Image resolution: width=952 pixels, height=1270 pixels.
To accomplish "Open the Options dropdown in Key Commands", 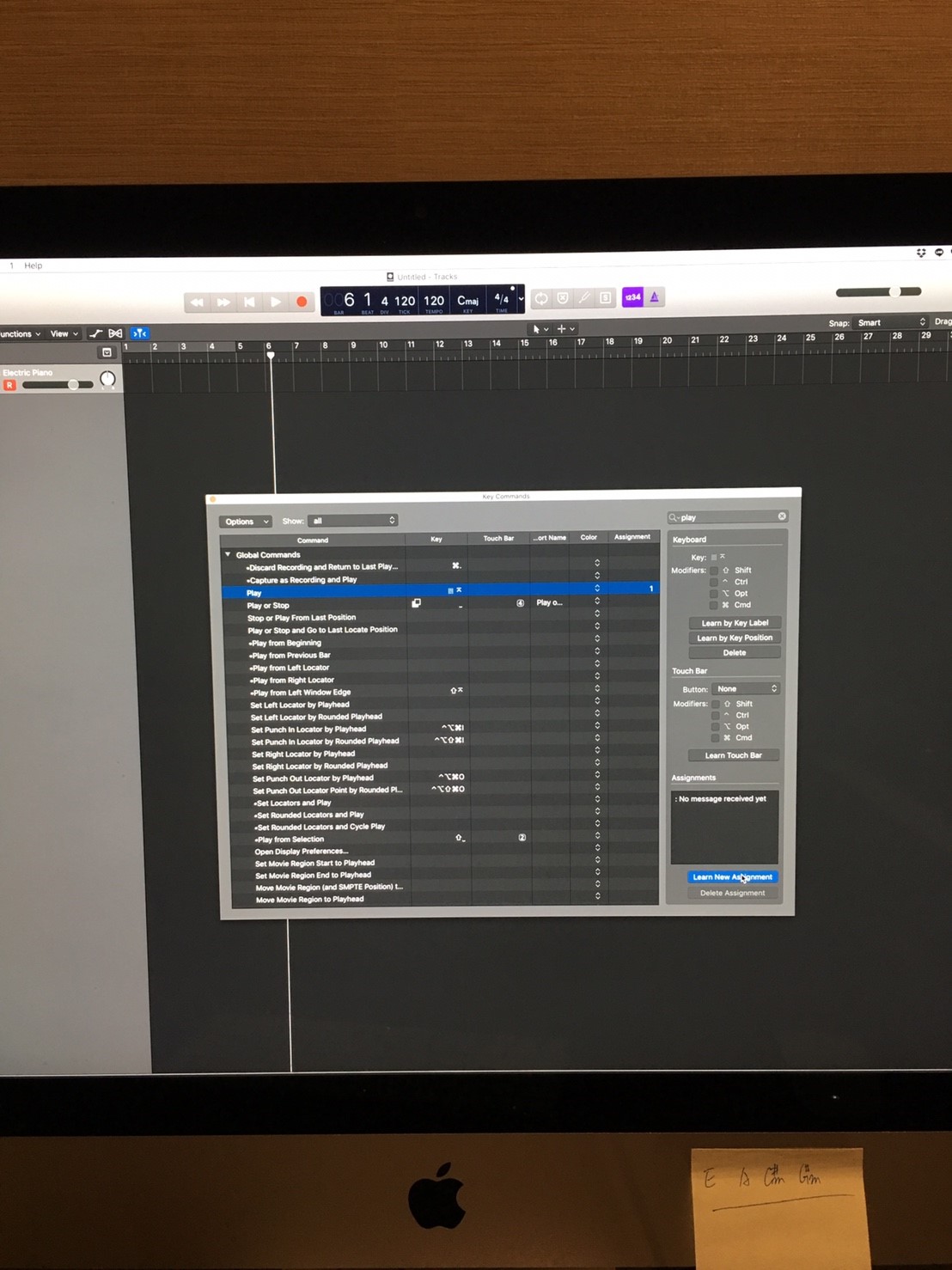I will (x=246, y=522).
